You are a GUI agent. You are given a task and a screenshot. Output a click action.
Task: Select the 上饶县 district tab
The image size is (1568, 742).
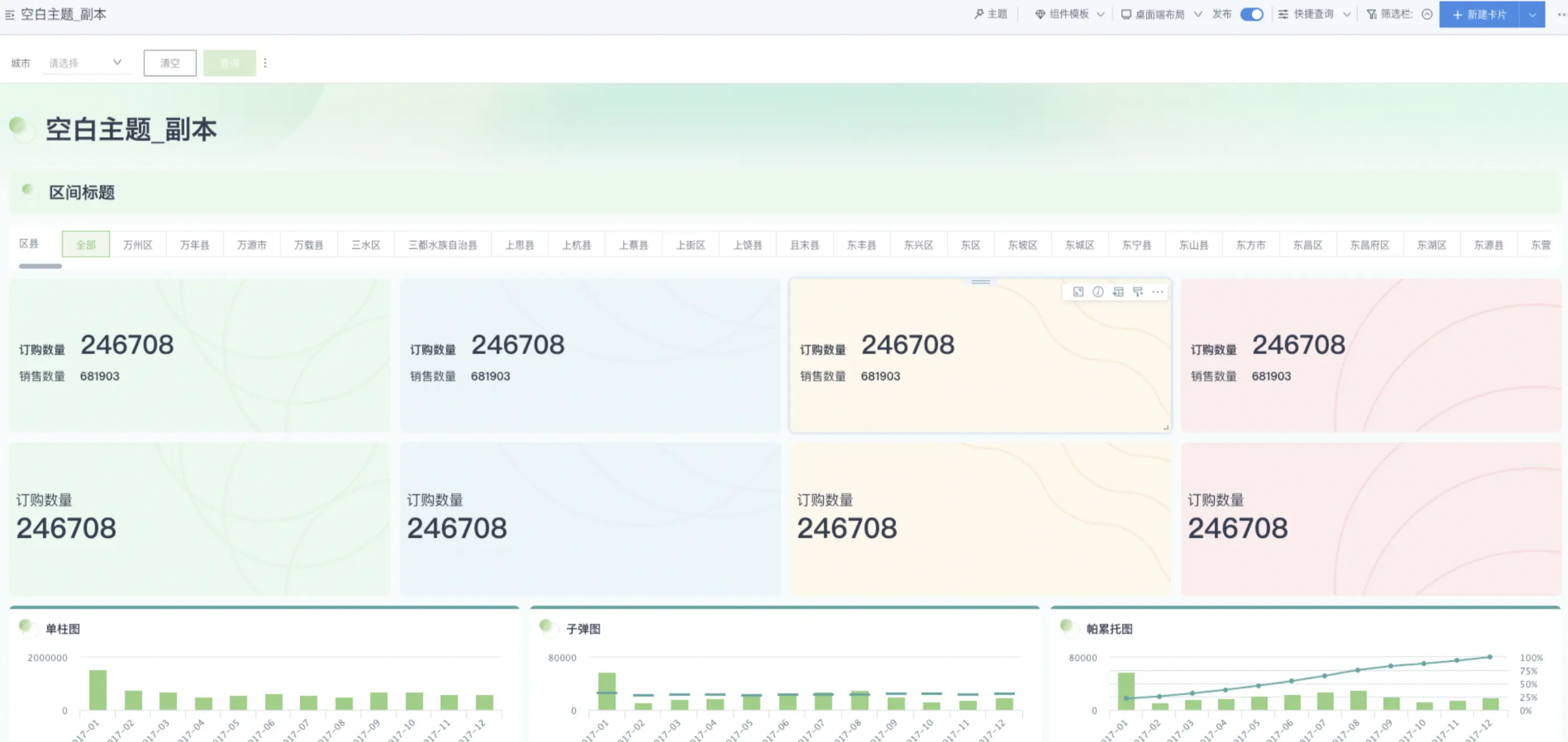[x=748, y=244]
